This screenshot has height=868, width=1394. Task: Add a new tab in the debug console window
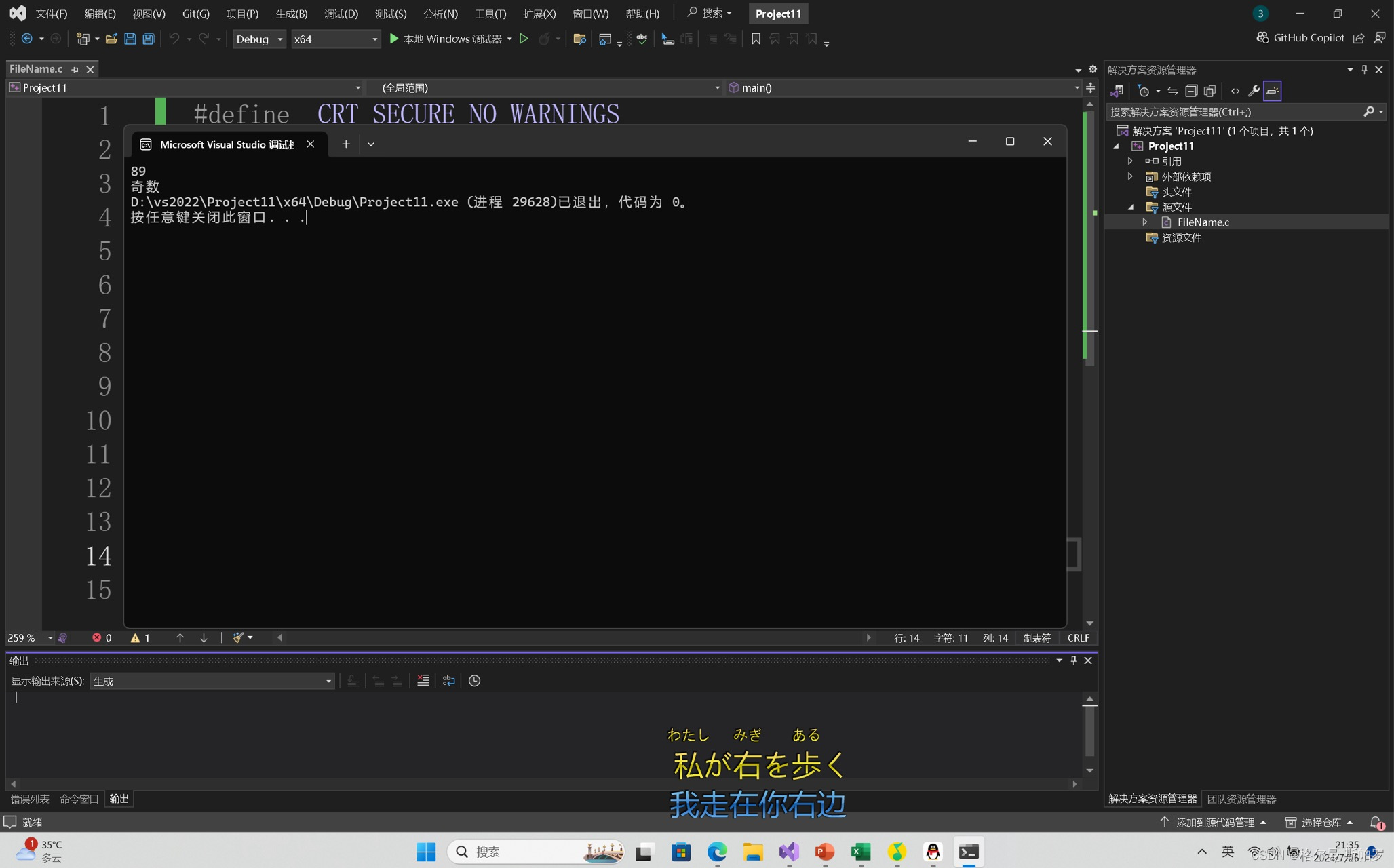(346, 144)
